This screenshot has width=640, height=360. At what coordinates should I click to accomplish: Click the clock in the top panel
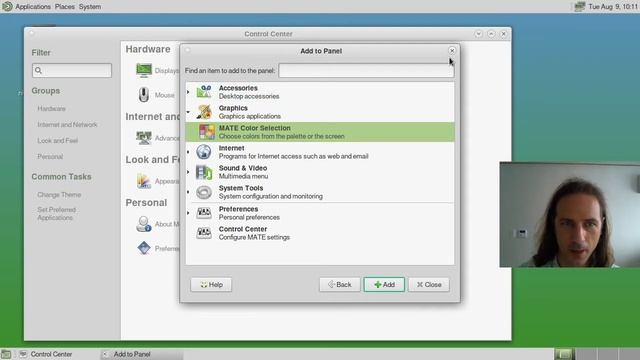click(613, 7)
